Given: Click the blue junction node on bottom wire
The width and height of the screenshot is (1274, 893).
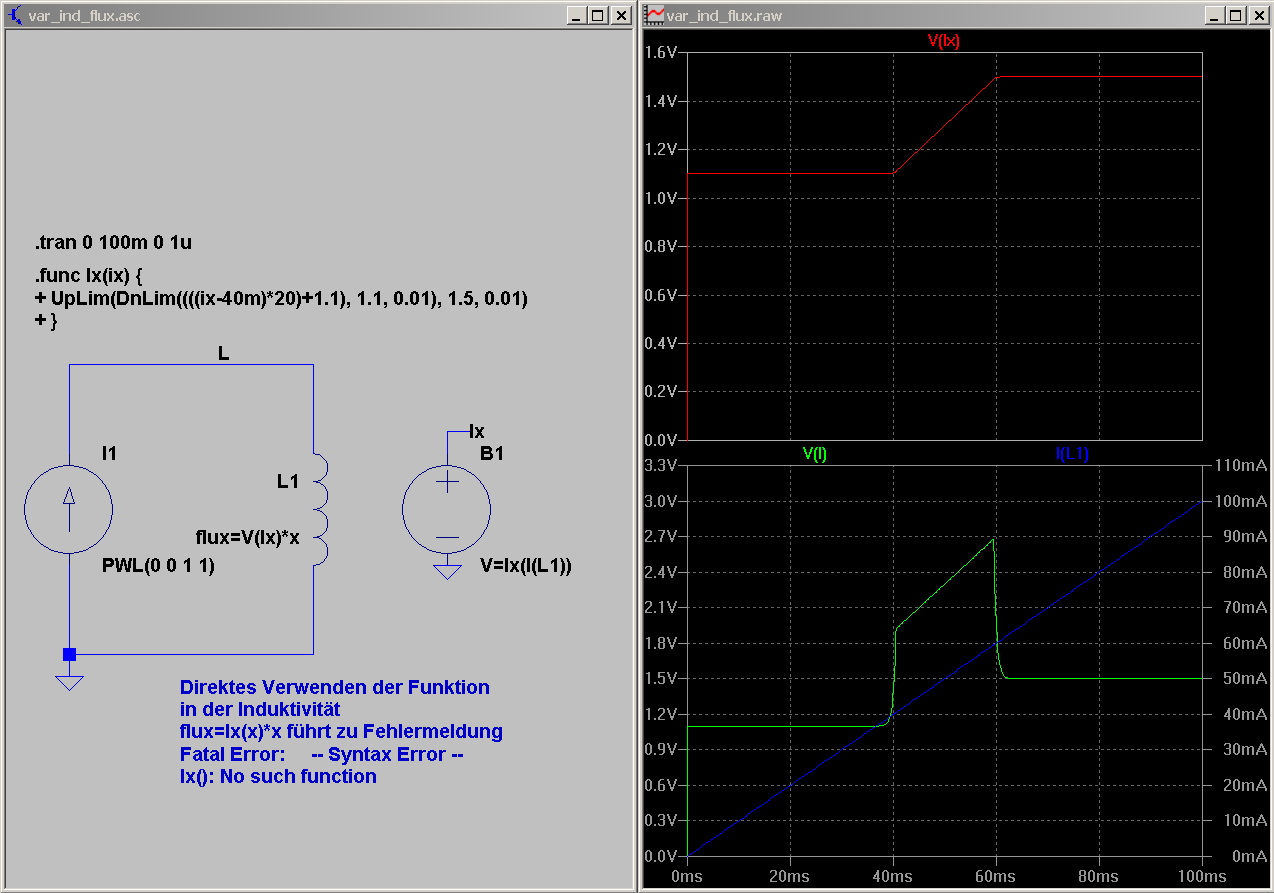Looking at the screenshot, I should (x=69, y=655).
